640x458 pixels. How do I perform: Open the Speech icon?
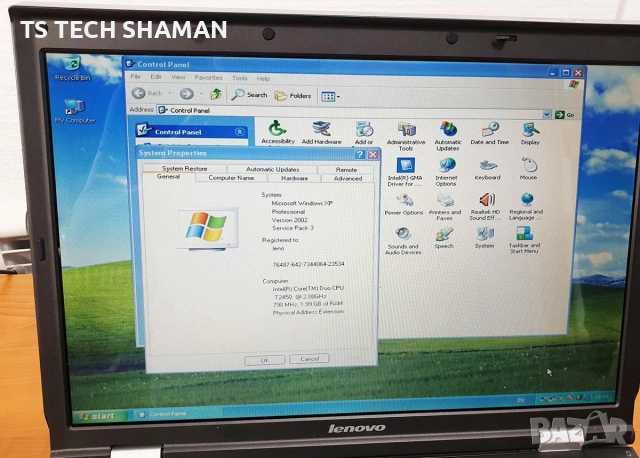tap(444, 238)
